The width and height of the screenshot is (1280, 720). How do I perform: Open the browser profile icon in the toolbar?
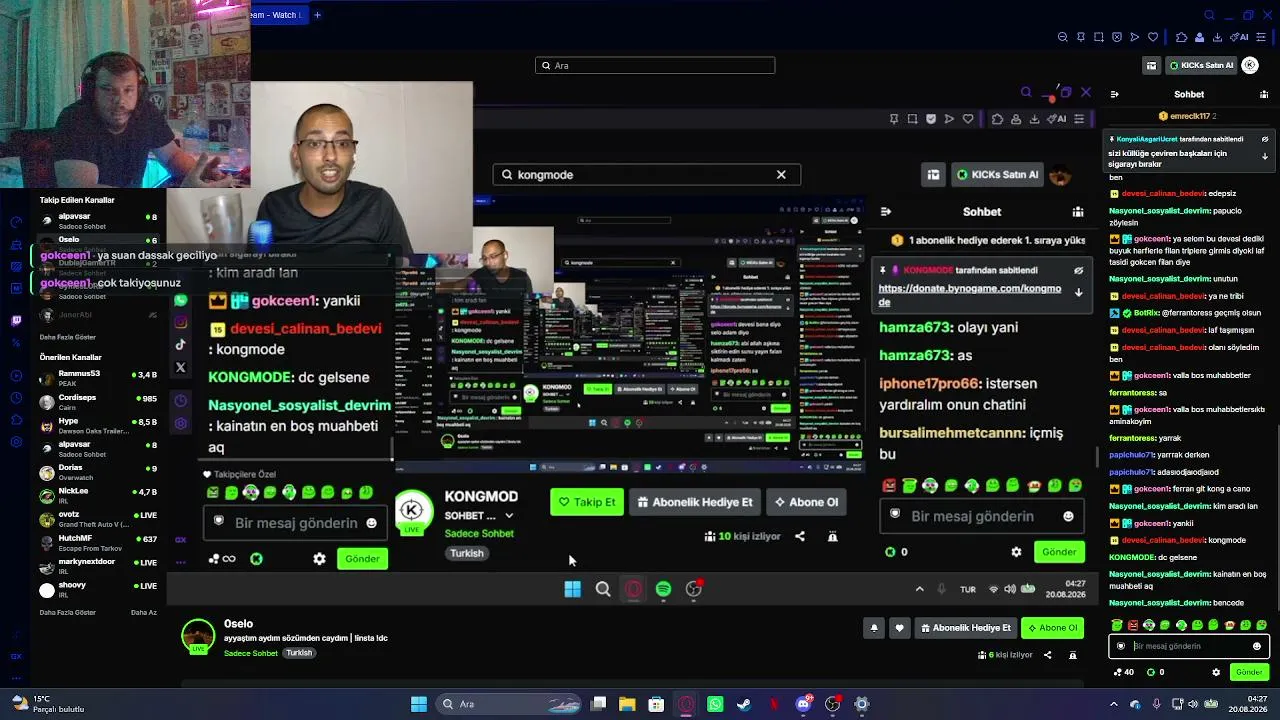(1200, 37)
